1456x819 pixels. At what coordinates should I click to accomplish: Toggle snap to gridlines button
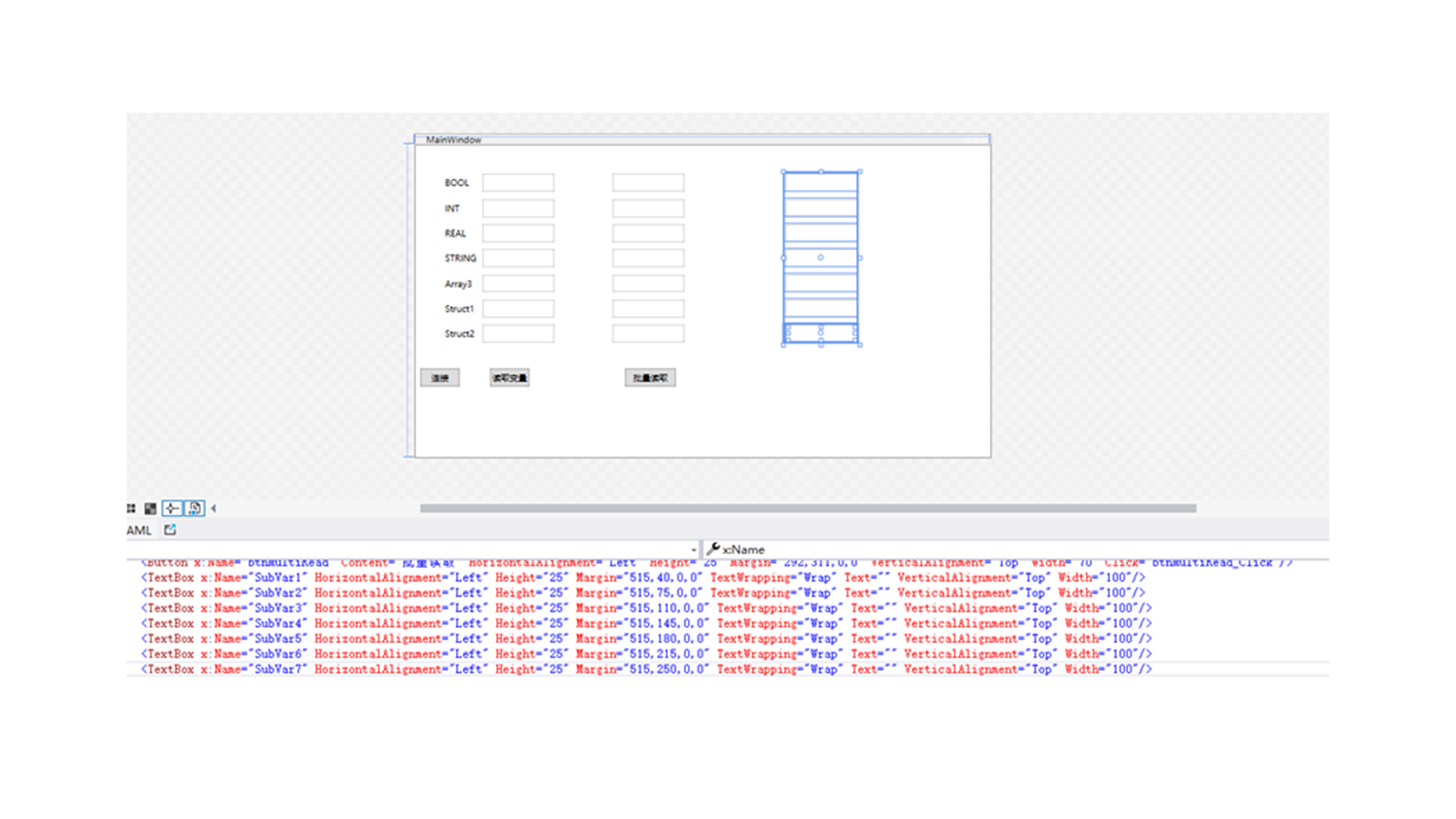[x=172, y=508]
